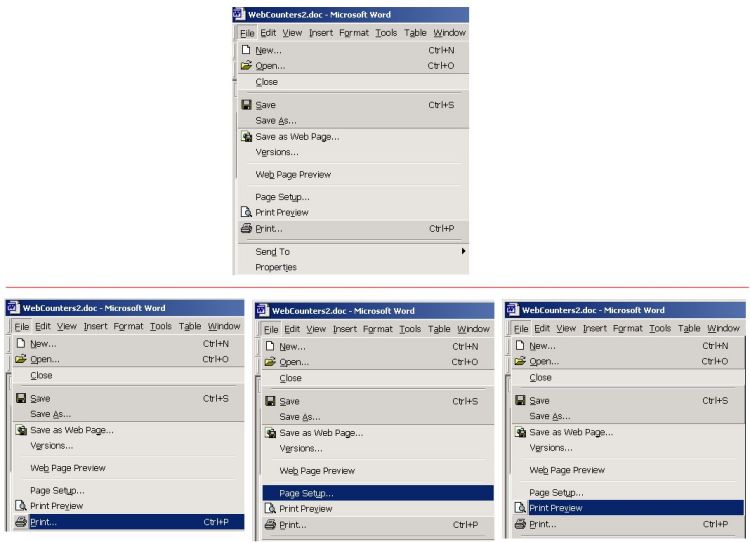Choose the highlighted Page Setup... entry

[x=307, y=493]
